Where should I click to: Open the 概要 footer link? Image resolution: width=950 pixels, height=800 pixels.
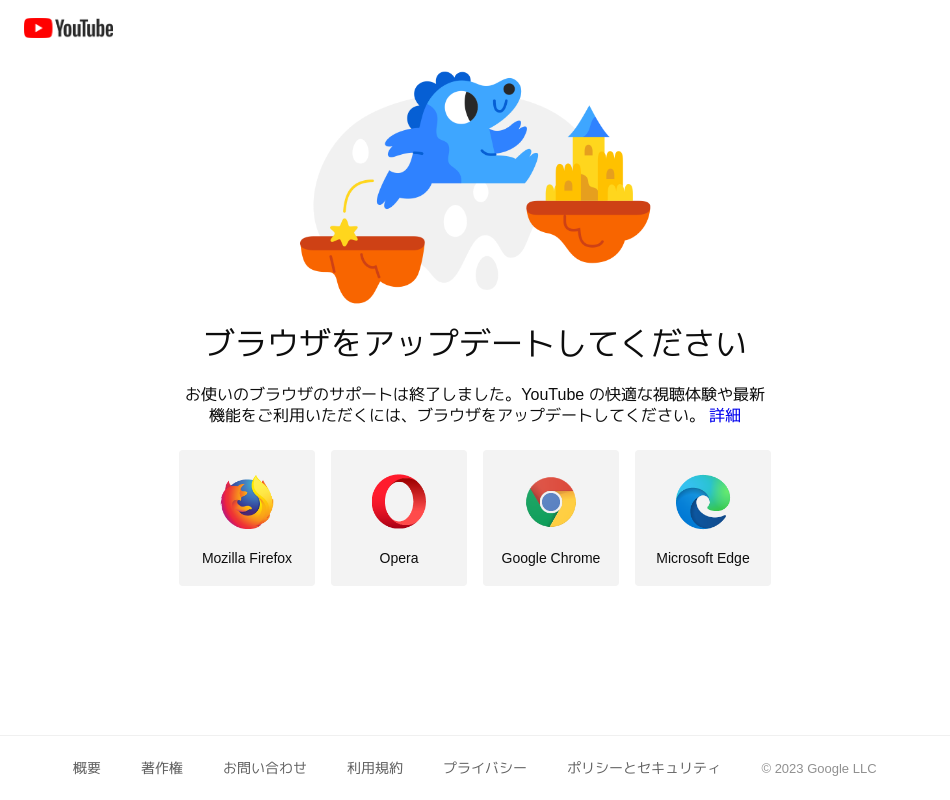[x=87, y=768]
